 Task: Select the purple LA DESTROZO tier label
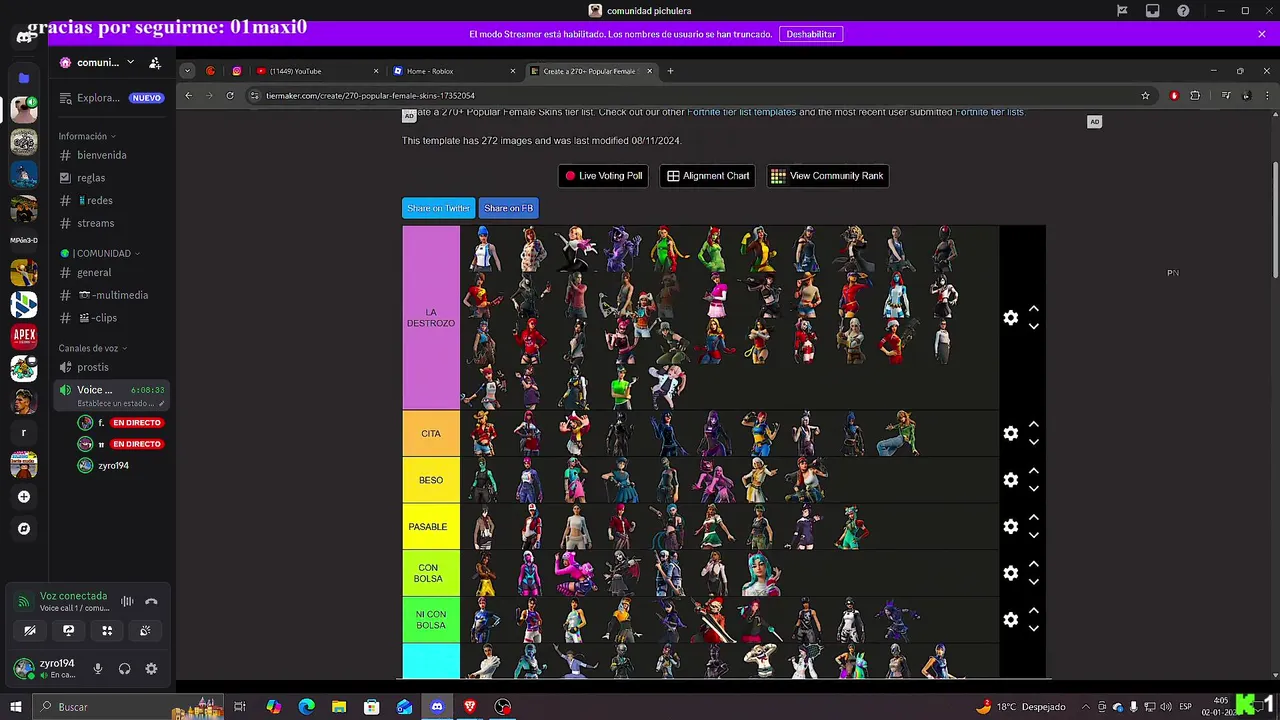point(431,318)
